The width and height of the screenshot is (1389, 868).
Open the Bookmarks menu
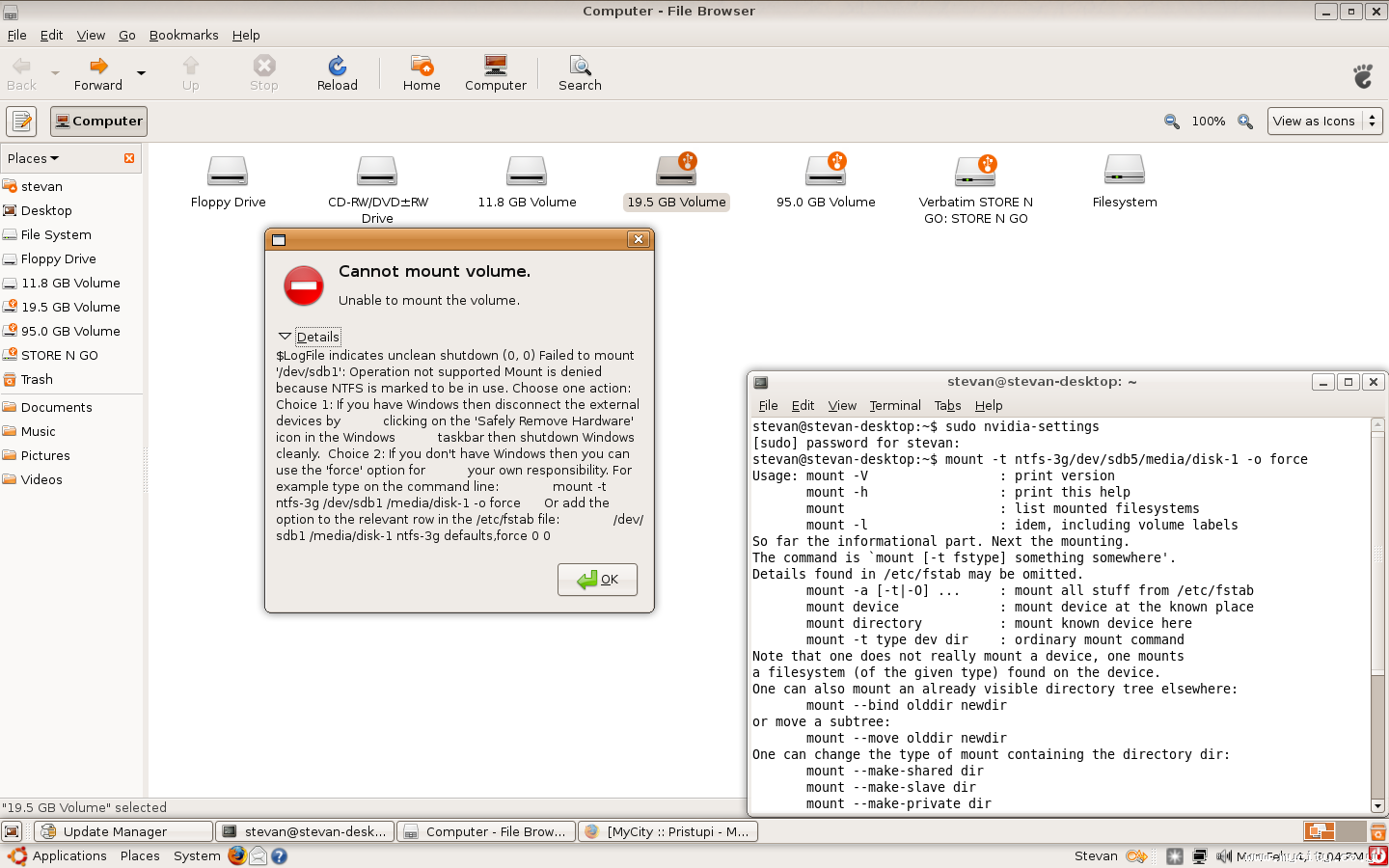[x=183, y=35]
